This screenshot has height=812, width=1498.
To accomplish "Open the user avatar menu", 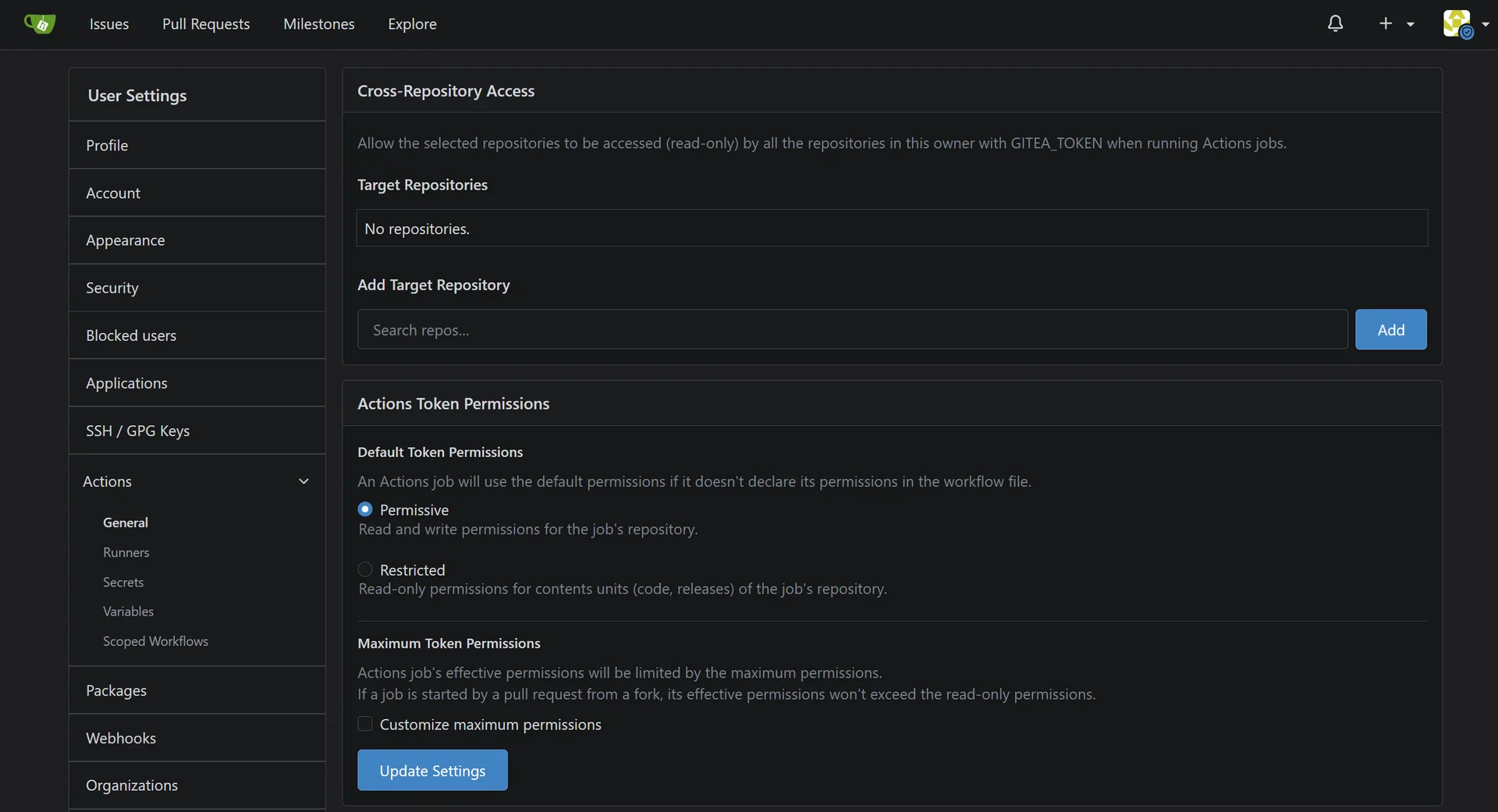I will [x=1457, y=24].
